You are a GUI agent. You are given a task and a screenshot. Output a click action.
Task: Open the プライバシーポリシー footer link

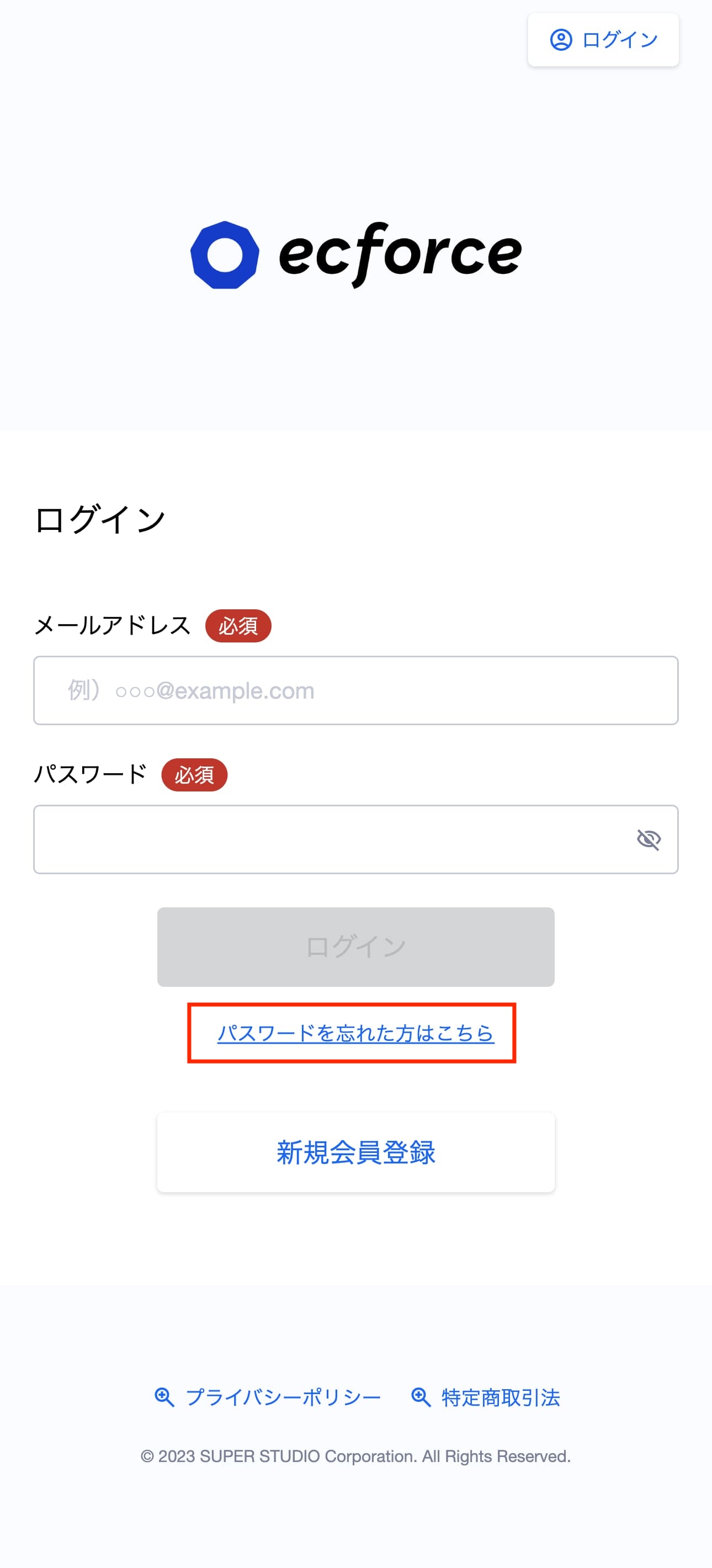[283, 1397]
